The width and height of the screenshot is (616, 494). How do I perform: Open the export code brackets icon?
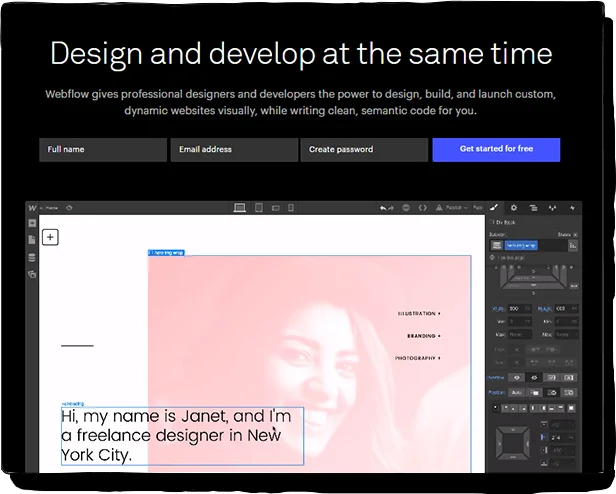pos(422,208)
